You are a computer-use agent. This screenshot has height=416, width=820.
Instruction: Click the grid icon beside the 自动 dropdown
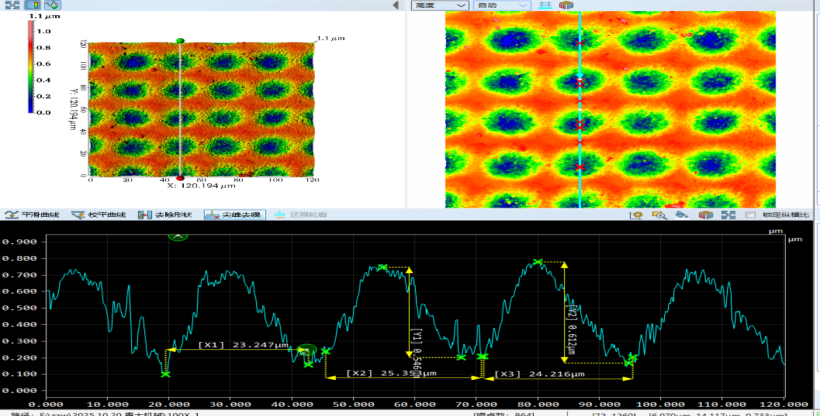pos(546,6)
